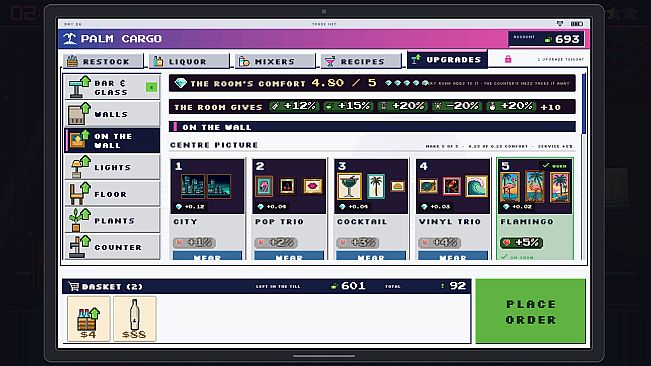Click the -20% room penalty chip
The width and height of the screenshot is (651, 366).
pyautogui.click(x=456, y=106)
